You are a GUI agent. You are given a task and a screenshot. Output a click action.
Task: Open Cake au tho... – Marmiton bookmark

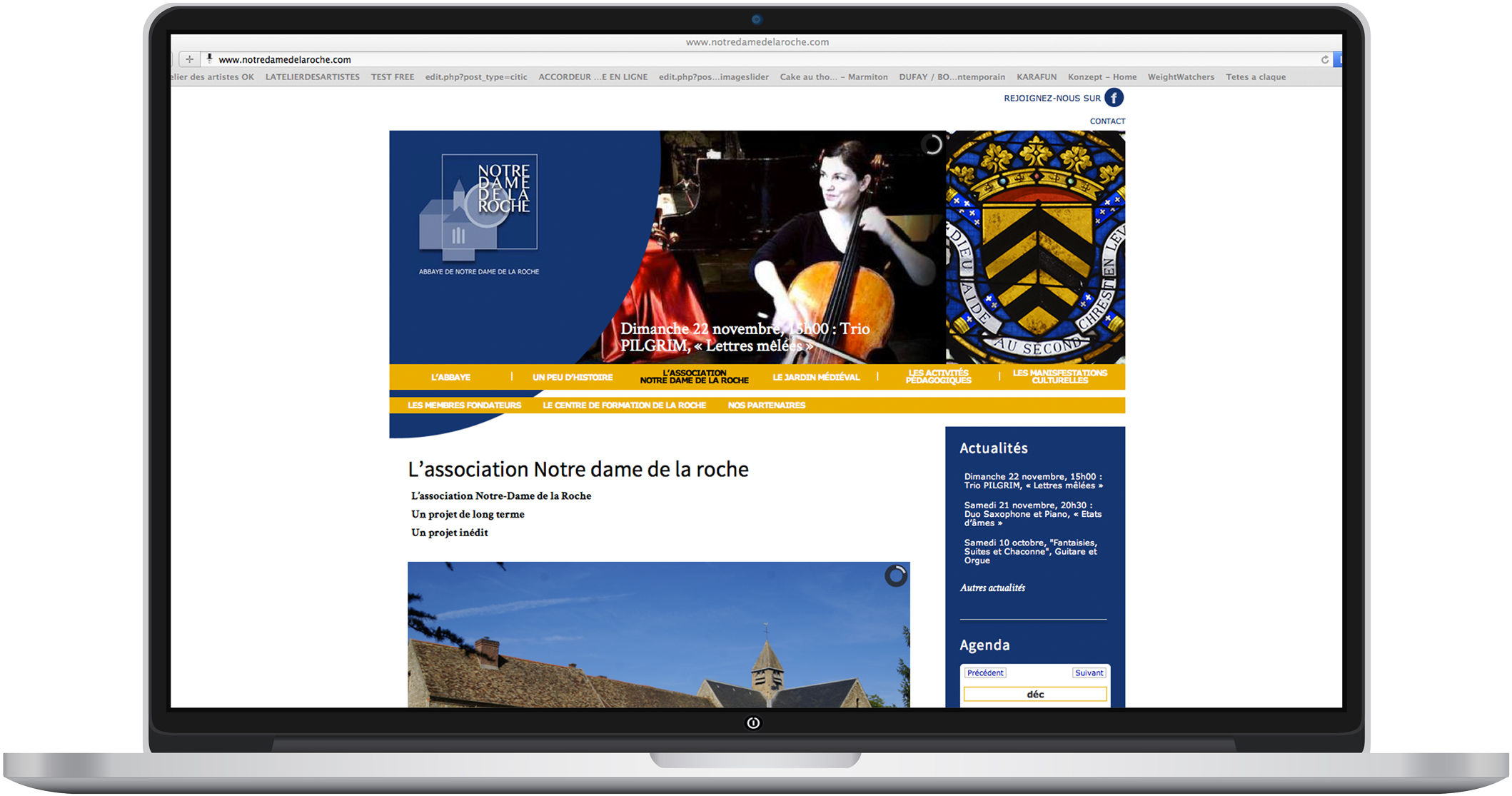point(834,77)
